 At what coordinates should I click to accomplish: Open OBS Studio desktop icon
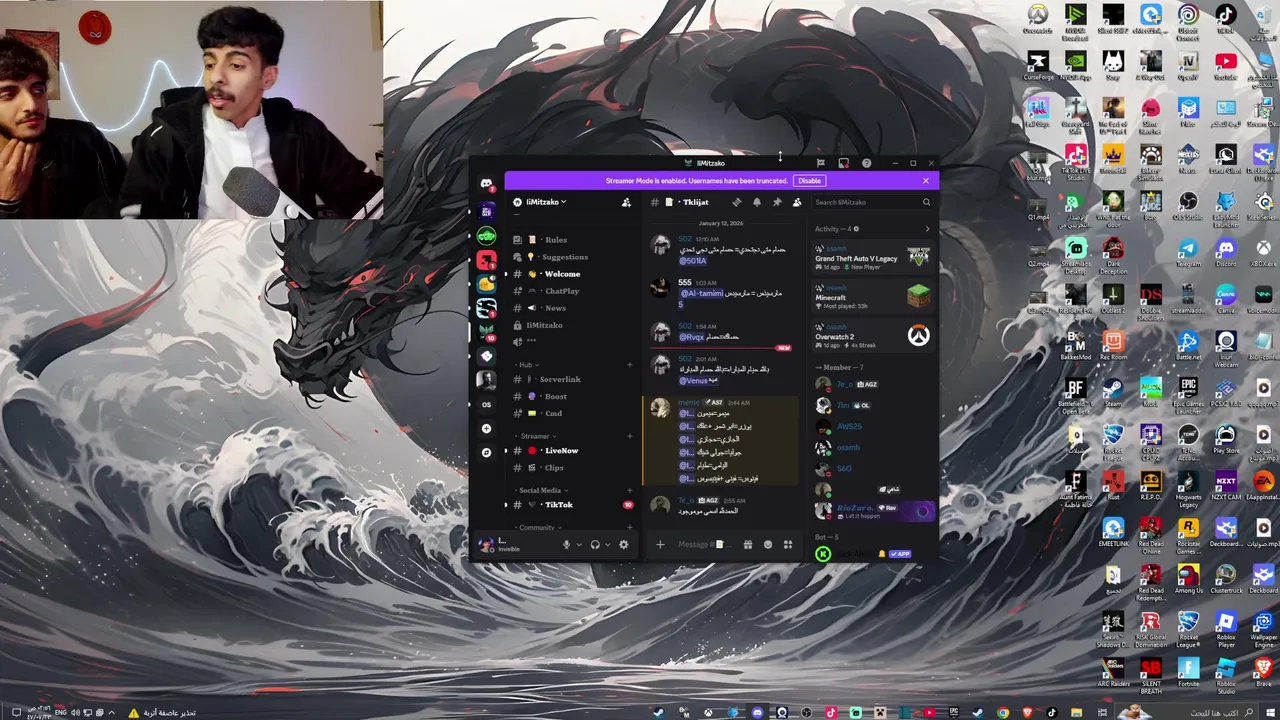1188,203
